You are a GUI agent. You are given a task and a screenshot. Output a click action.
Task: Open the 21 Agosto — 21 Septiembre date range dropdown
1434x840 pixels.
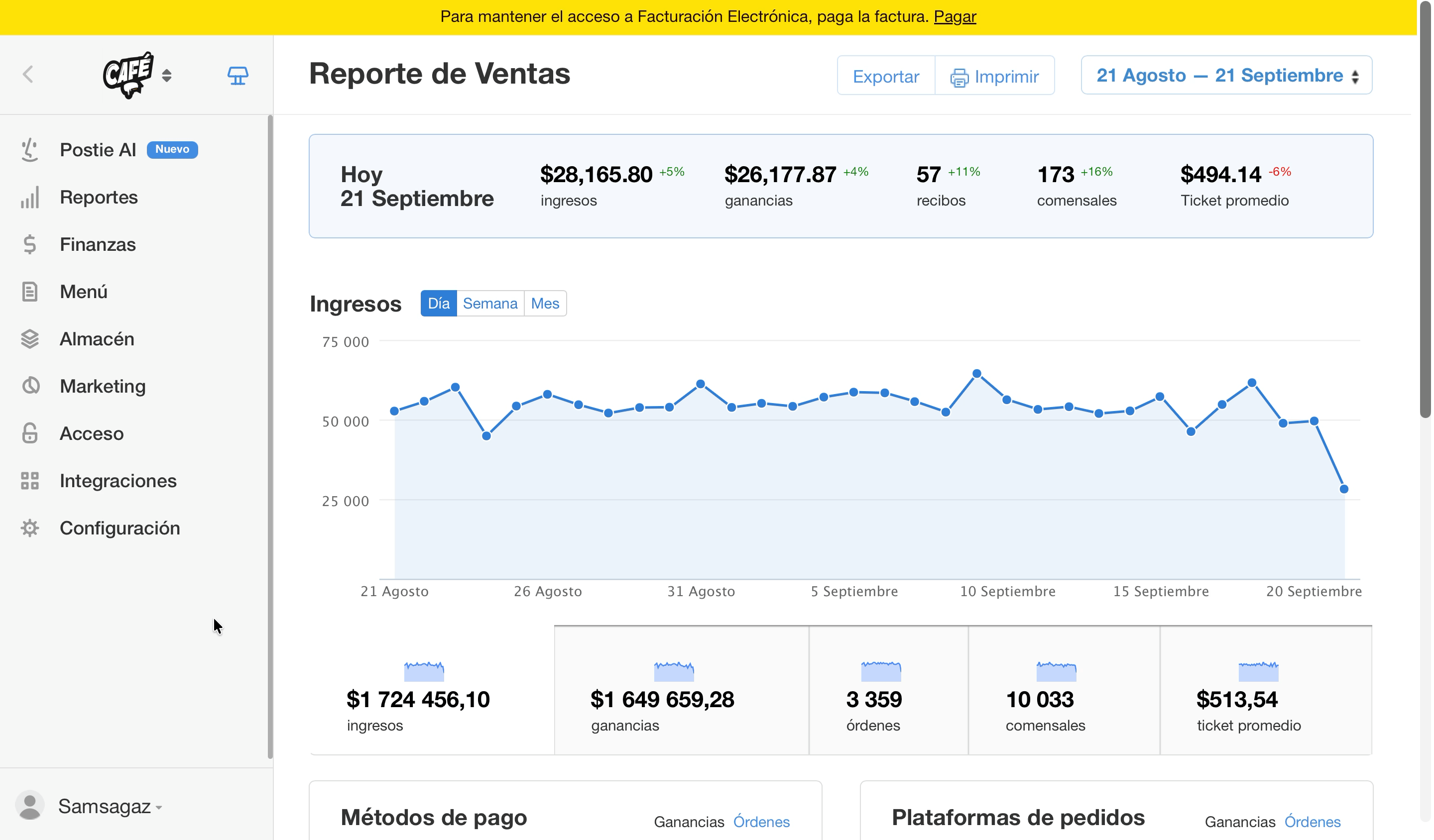1226,75
